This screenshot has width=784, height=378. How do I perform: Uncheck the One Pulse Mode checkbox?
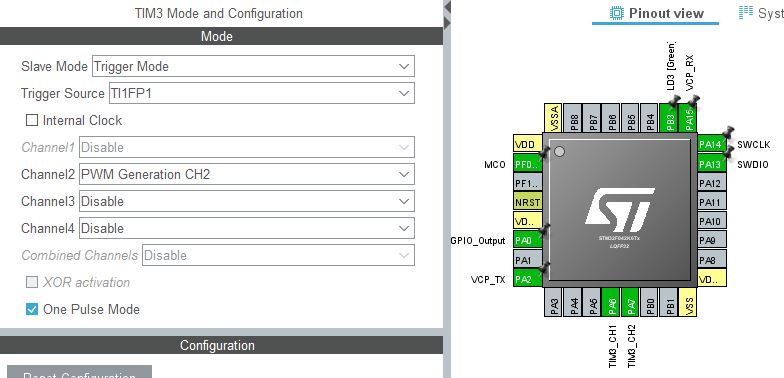pos(32,310)
